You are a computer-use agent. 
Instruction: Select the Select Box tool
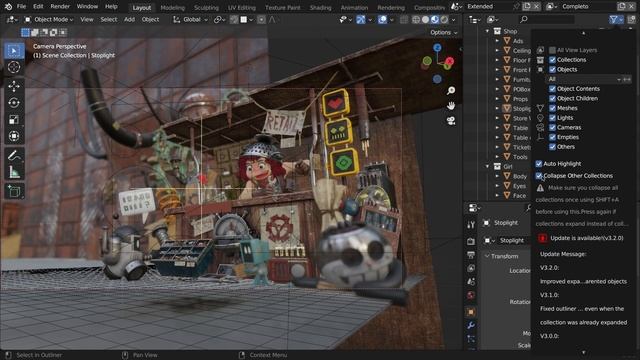tap(14, 50)
